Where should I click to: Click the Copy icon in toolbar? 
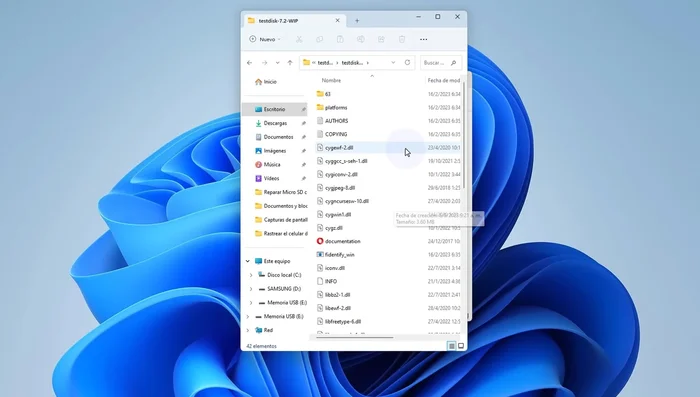click(320, 39)
